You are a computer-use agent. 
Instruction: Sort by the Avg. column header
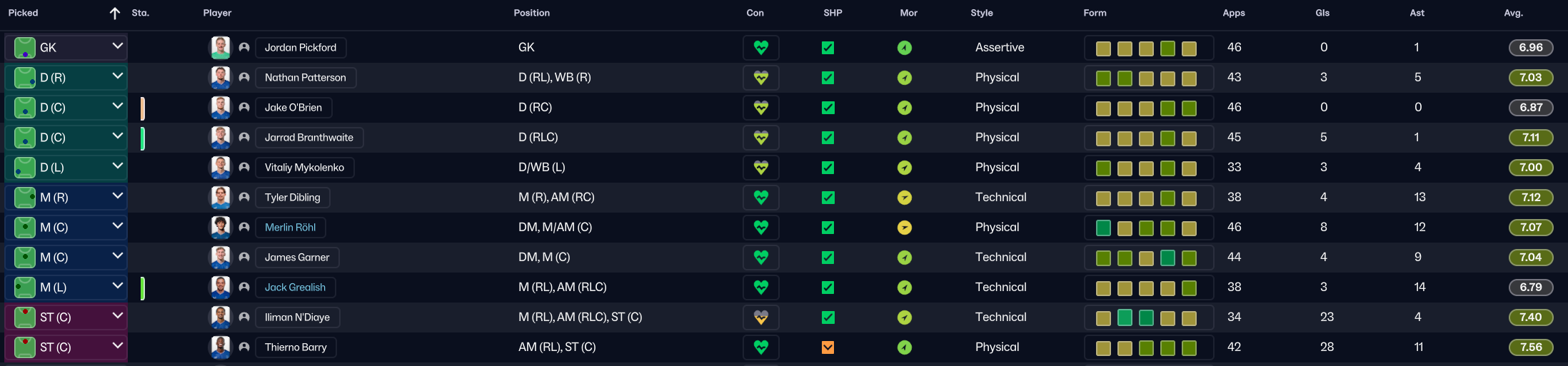point(1513,13)
